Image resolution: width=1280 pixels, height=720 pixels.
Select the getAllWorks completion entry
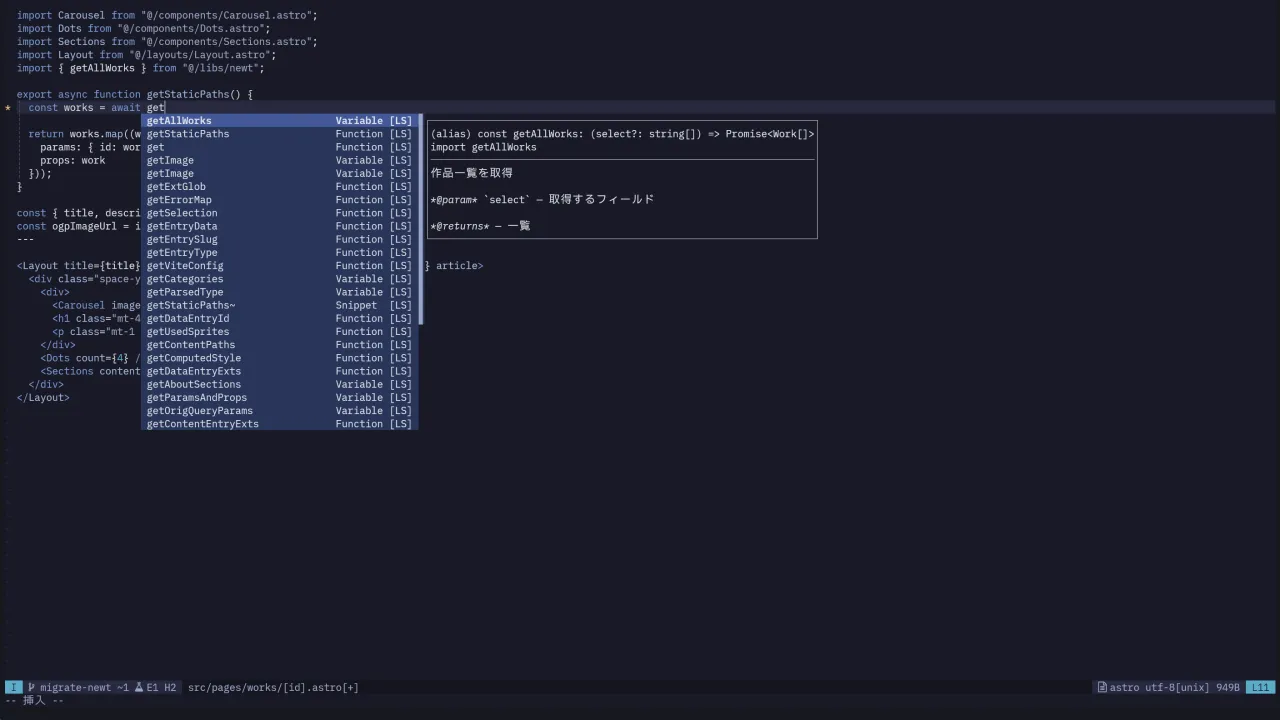pos(178,120)
